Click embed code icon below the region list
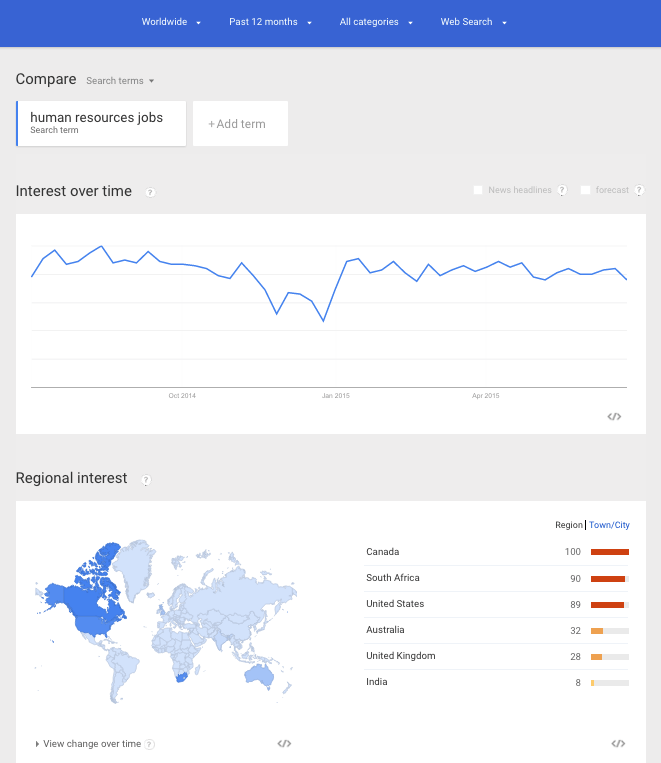This screenshot has width=661, height=763. (x=618, y=743)
